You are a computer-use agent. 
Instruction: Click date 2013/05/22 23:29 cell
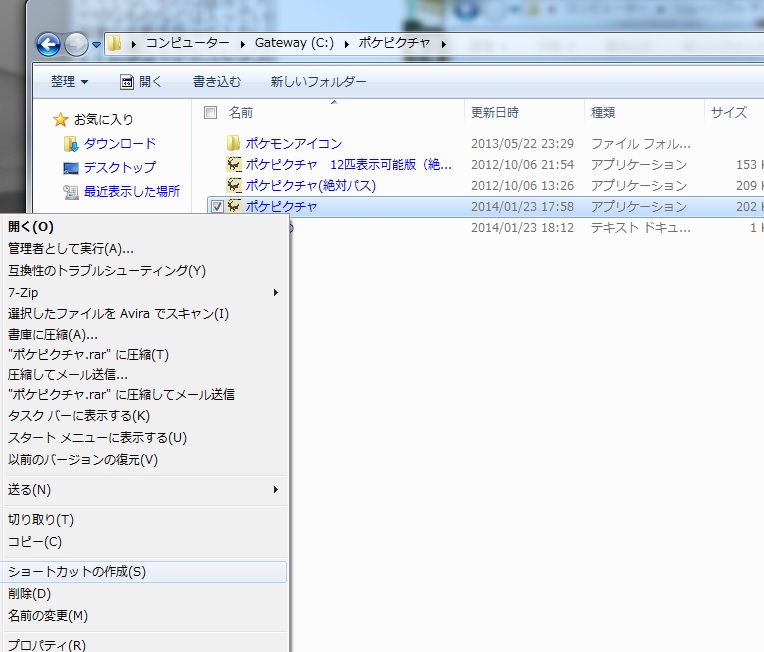[x=522, y=144]
